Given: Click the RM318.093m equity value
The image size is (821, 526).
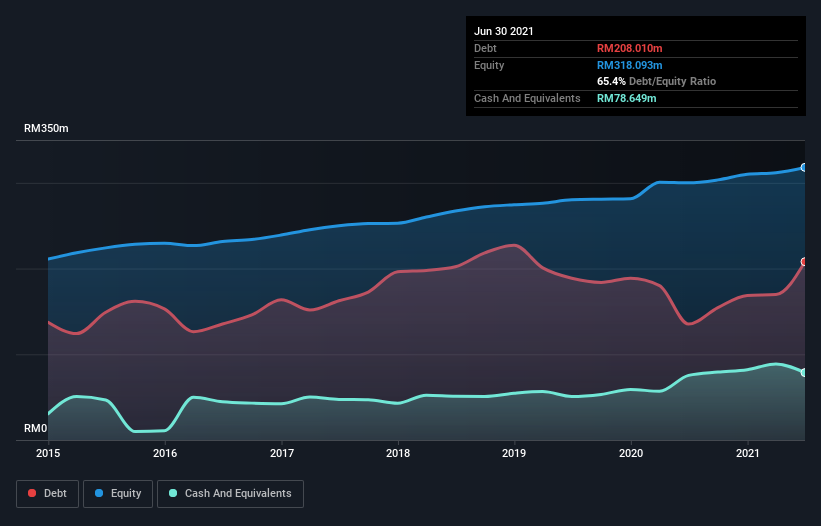Looking at the screenshot, I should [x=629, y=65].
